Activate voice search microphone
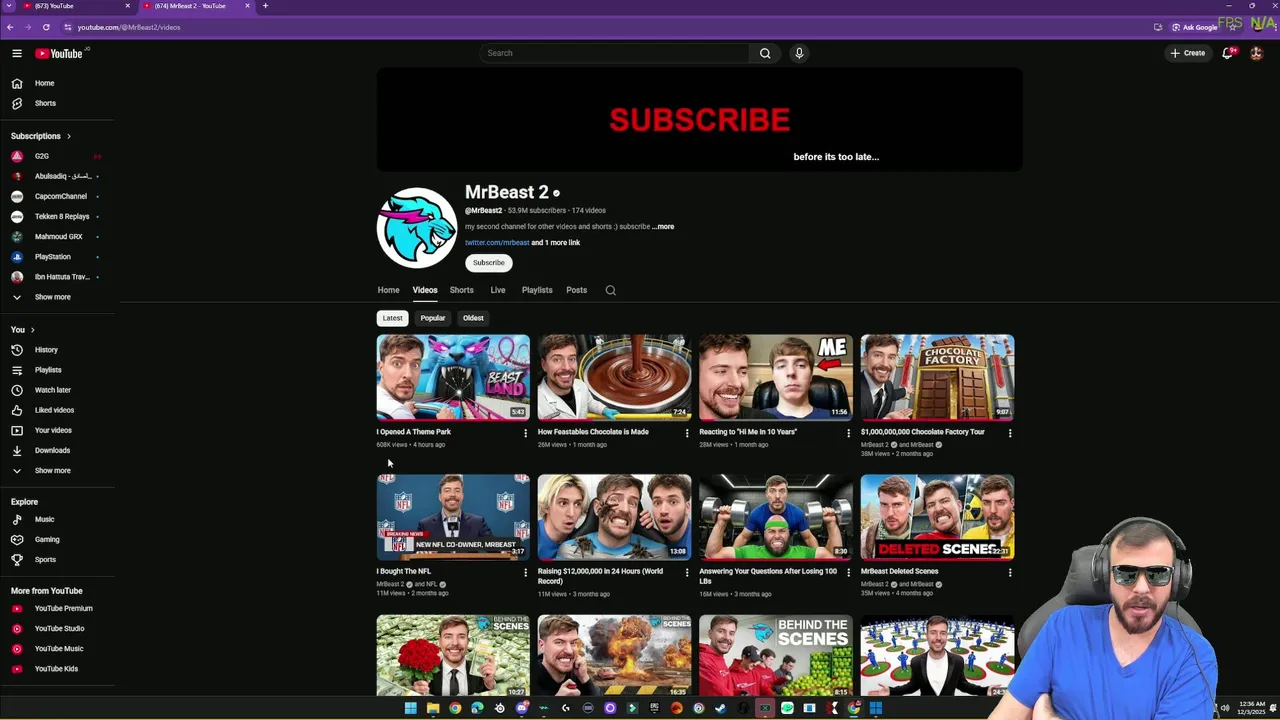Screen dimensions: 1280x720 [x=799, y=53]
